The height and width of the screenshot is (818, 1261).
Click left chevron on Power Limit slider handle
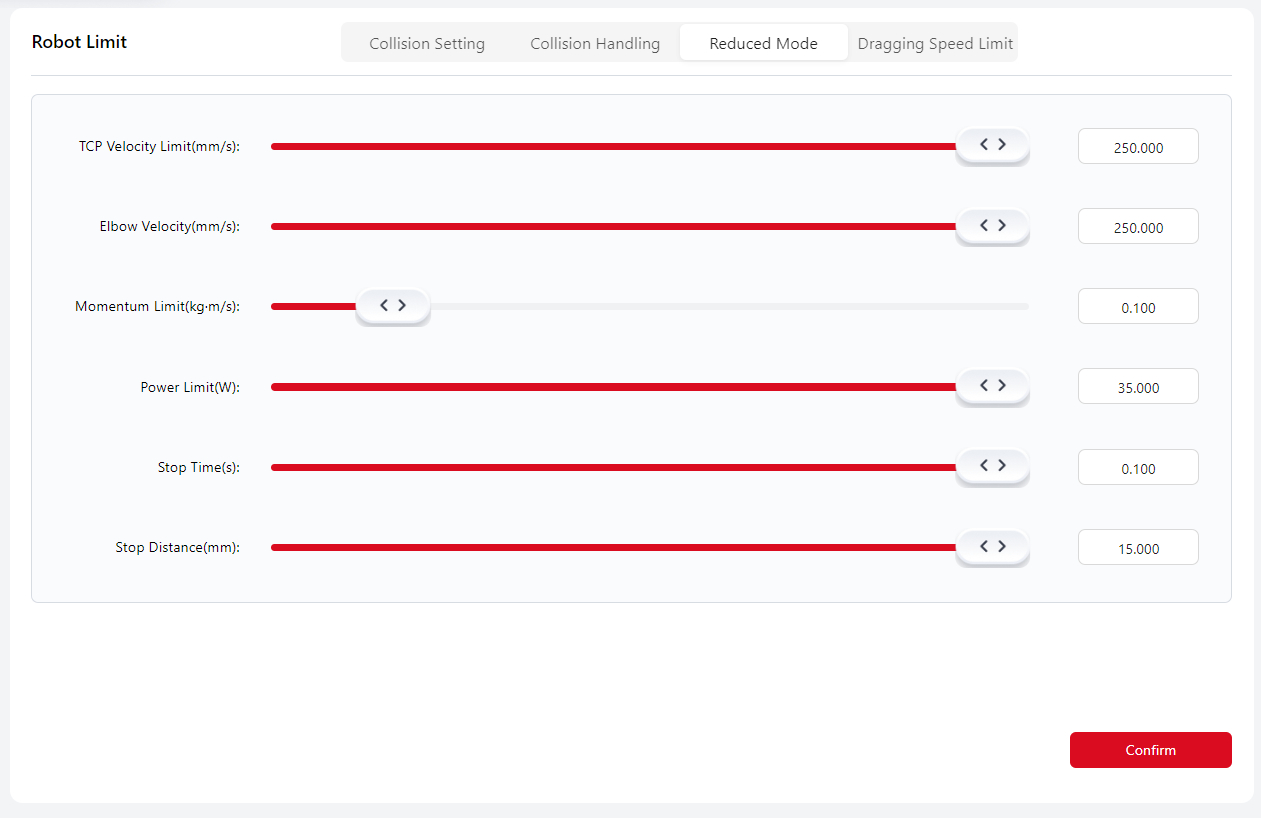tap(984, 385)
